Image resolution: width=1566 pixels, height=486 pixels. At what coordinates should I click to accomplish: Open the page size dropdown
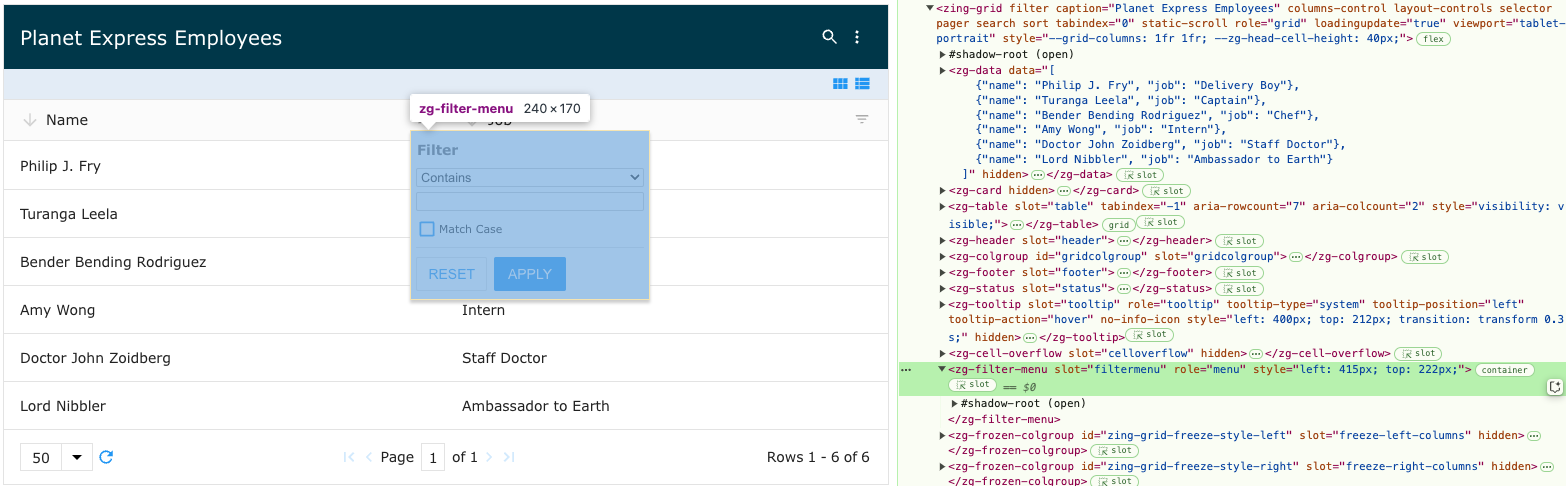pos(77,457)
